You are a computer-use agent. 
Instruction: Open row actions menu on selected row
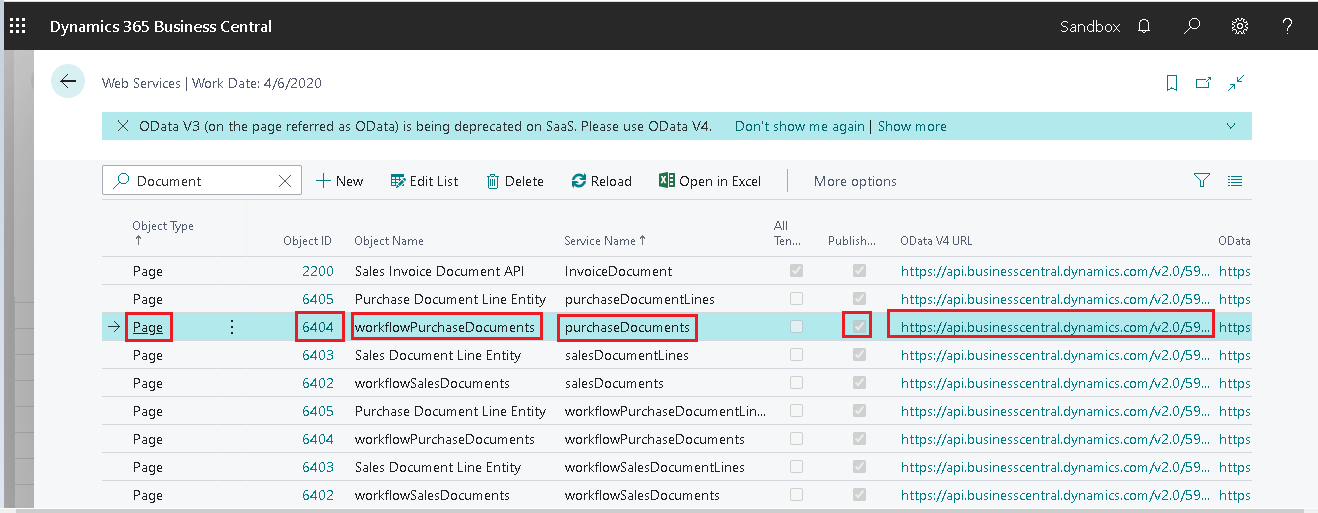(x=232, y=327)
